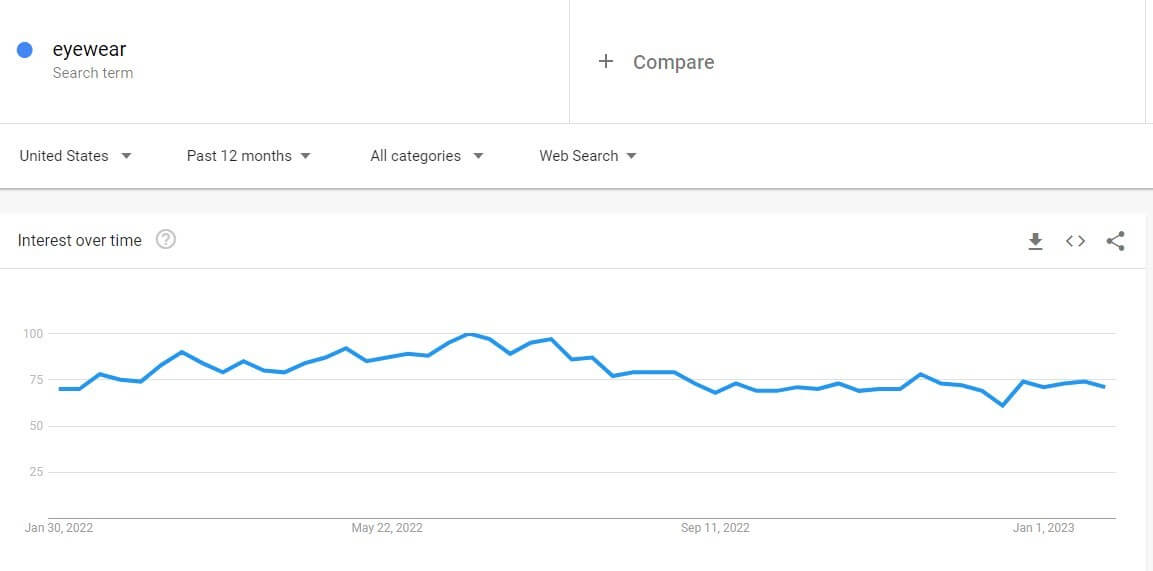Edit the eyewear search term field
Screen dimensions: 1153x571
click(x=285, y=62)
